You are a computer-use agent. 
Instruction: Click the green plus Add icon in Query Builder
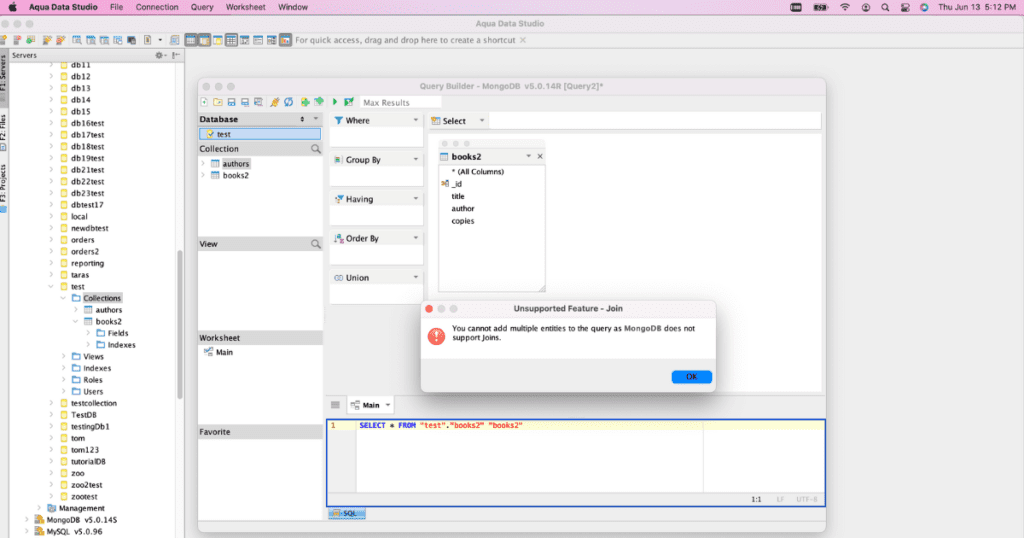click(305, 103)
